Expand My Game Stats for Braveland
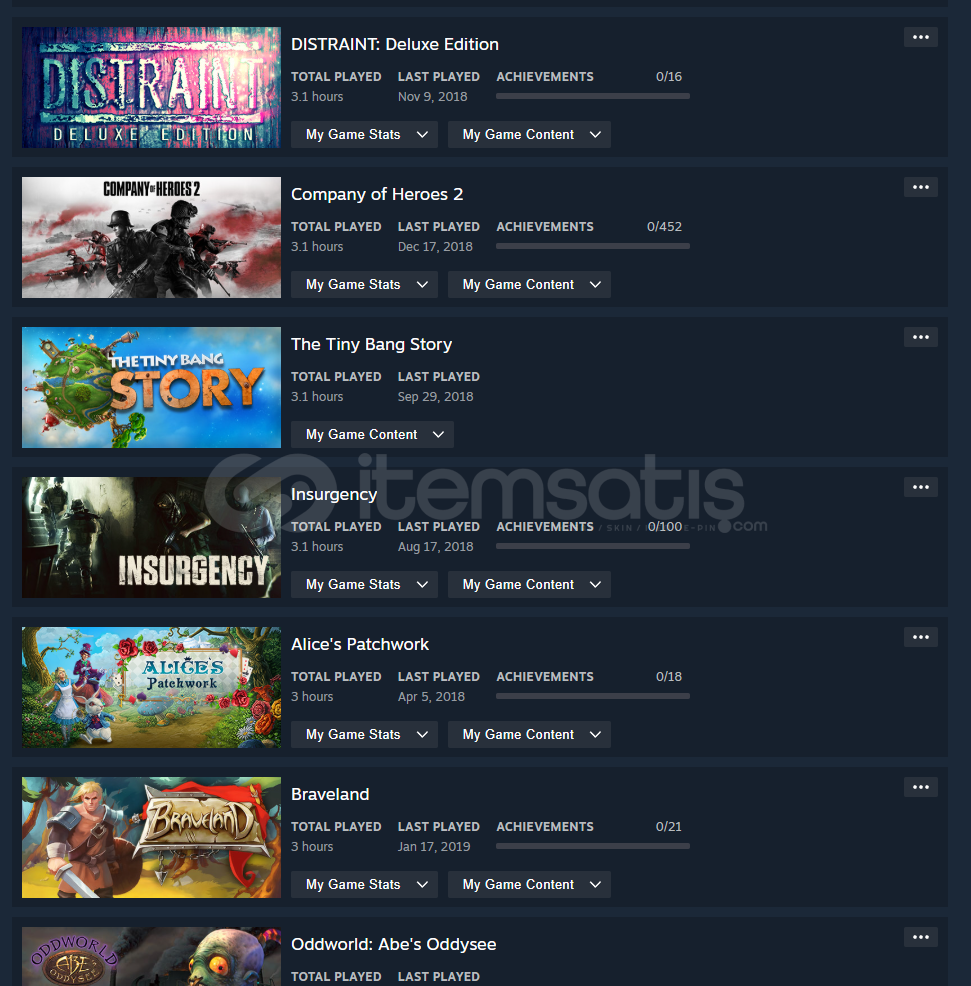 (x=364, y=885)
